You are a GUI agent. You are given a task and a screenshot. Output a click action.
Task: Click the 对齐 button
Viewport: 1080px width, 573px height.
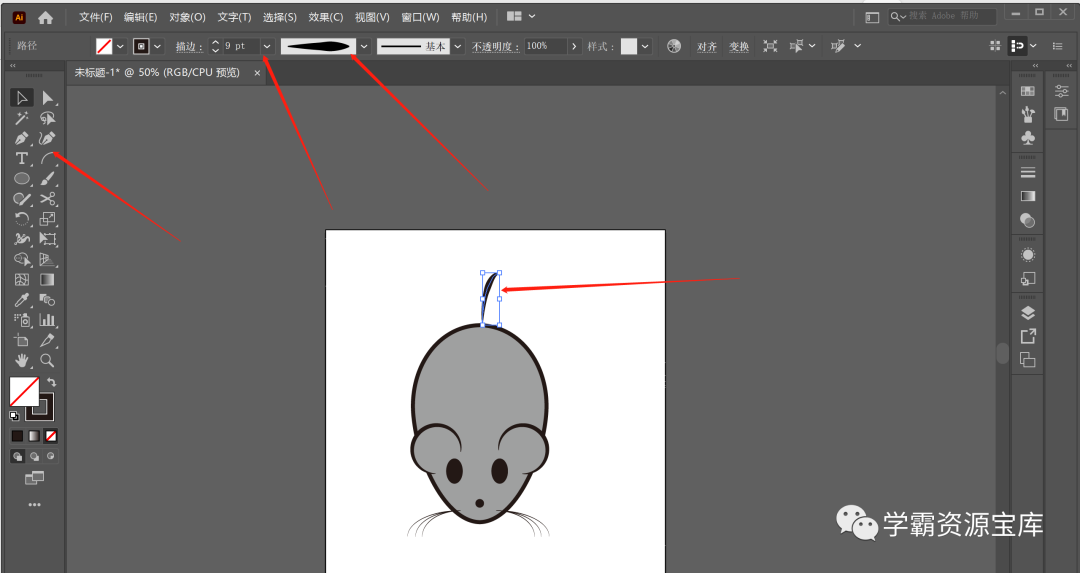pyautogui.click(x=707, y=47)
